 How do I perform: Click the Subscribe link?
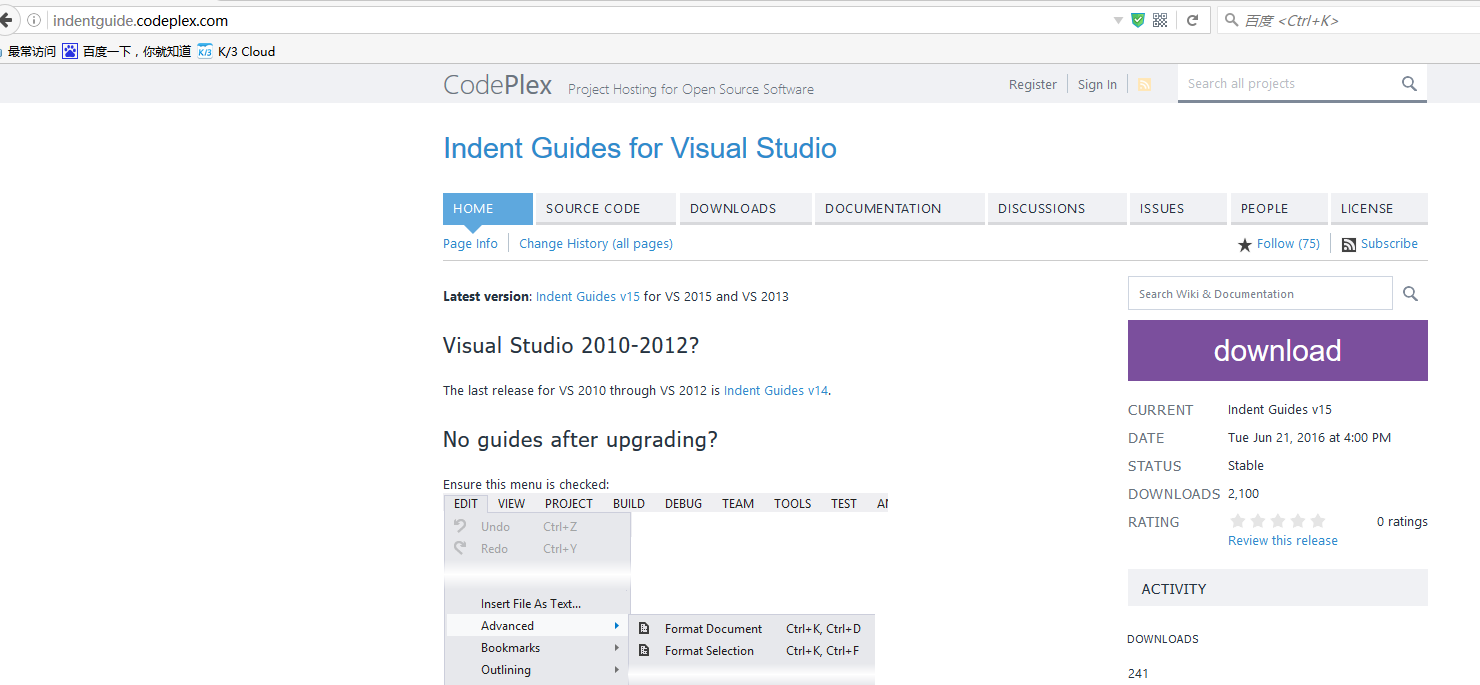point(1389,243)
